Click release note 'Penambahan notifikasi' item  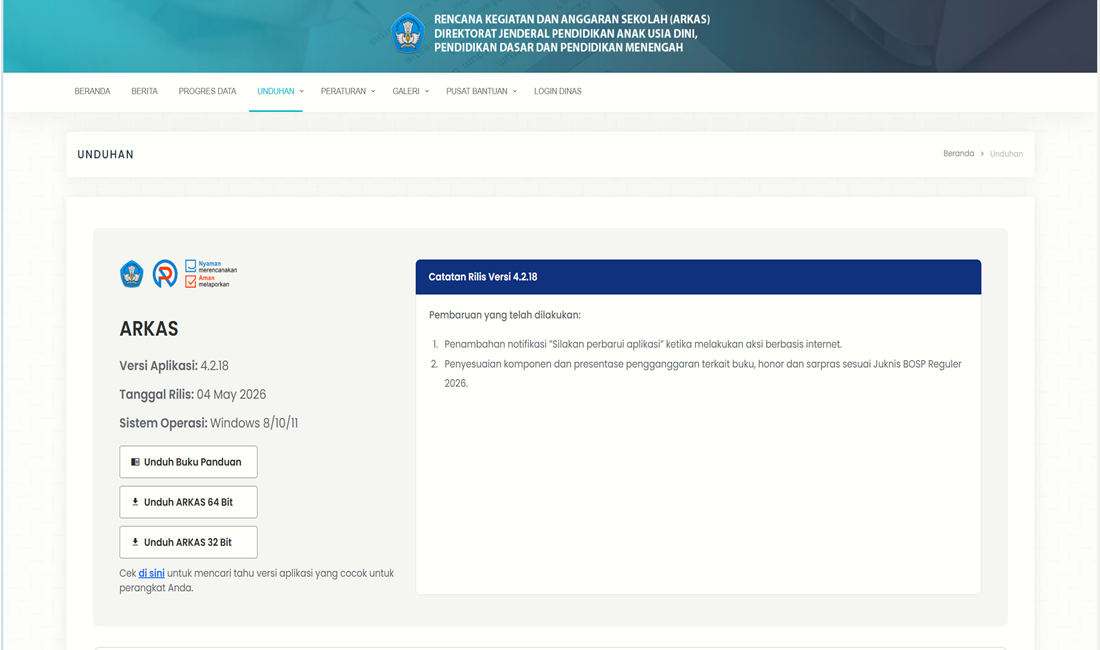tap(643, 344)
